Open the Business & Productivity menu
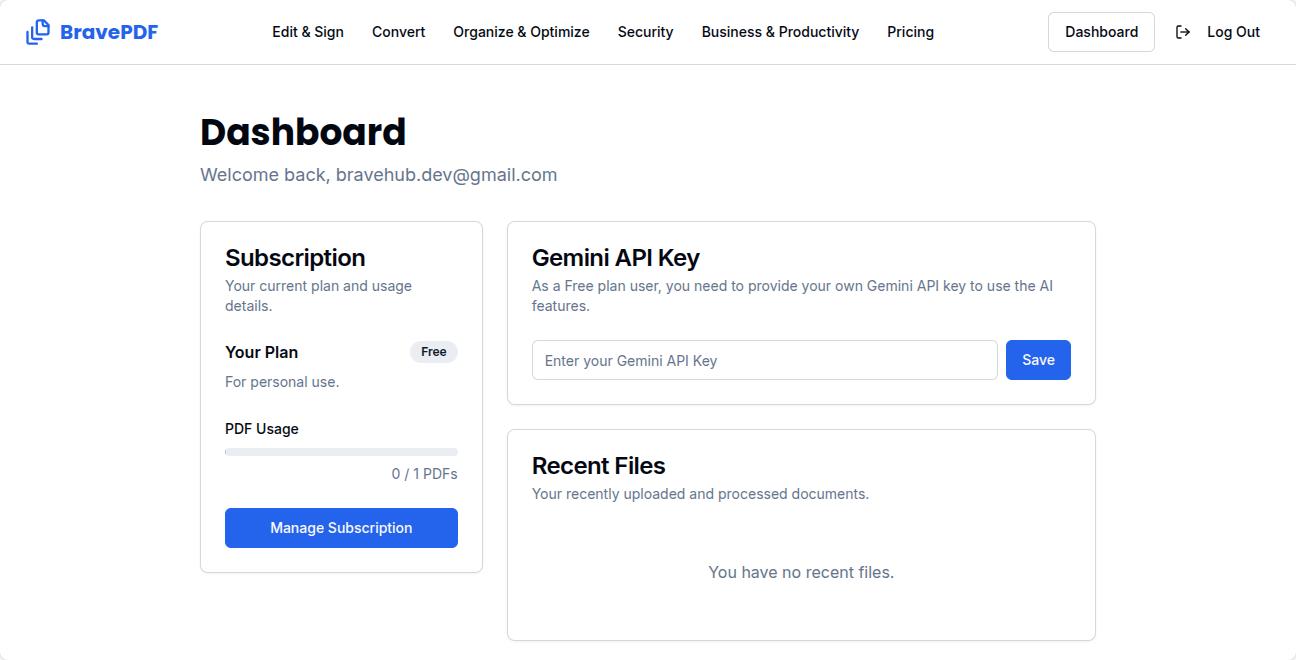This screenshot has height=660, width=1296. click(780, 32)
